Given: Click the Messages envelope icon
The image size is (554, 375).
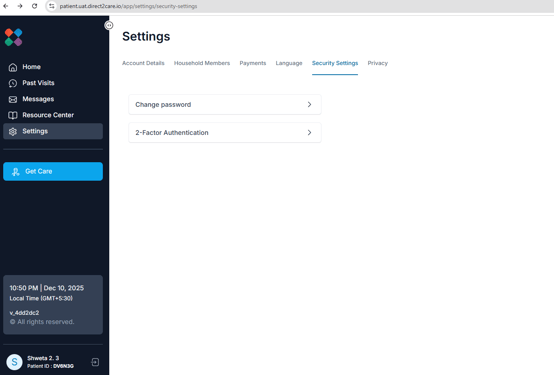Looking at the screenshot, I should [13, 99].
